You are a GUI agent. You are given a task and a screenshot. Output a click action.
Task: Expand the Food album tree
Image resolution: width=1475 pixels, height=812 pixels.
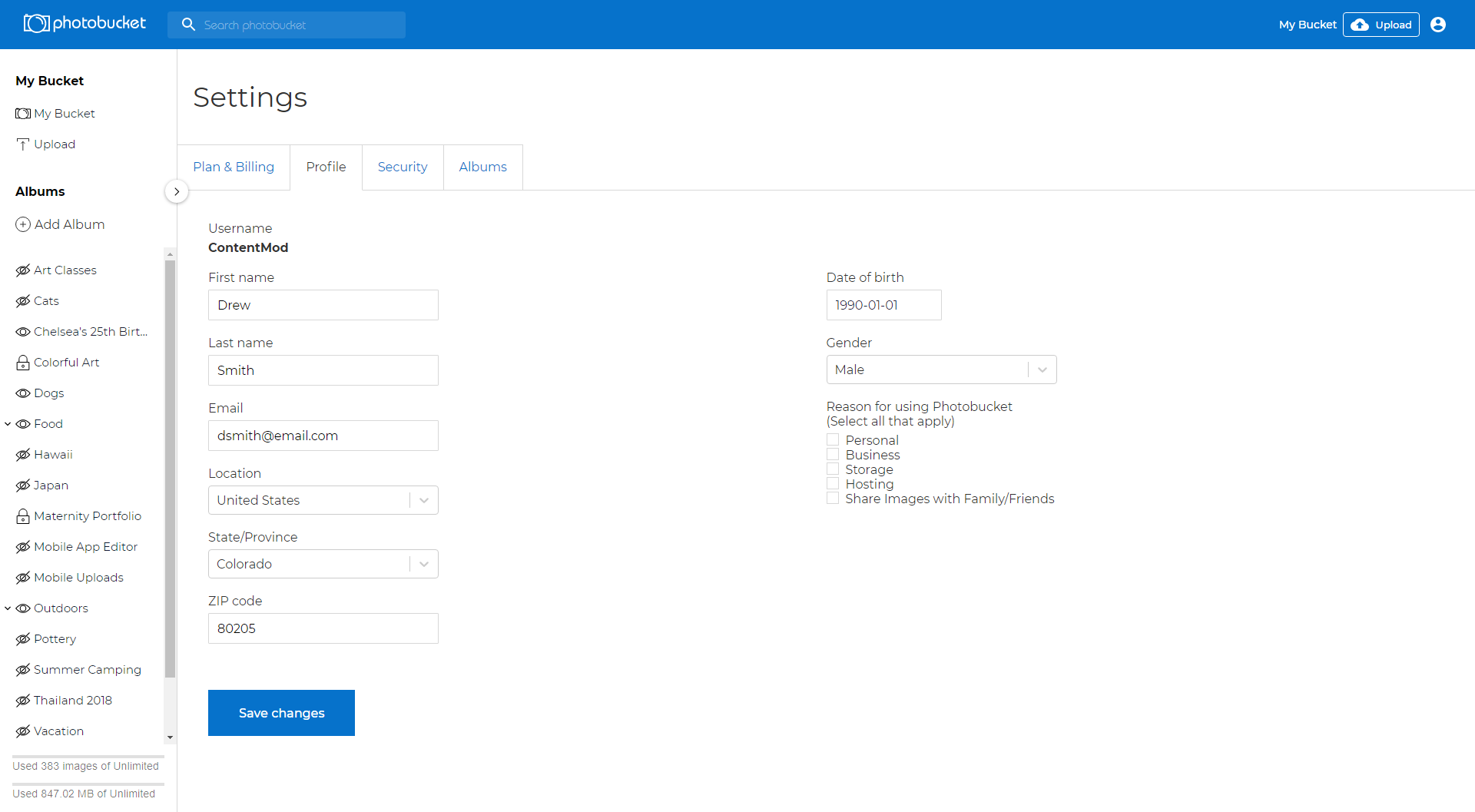(8, 424)
